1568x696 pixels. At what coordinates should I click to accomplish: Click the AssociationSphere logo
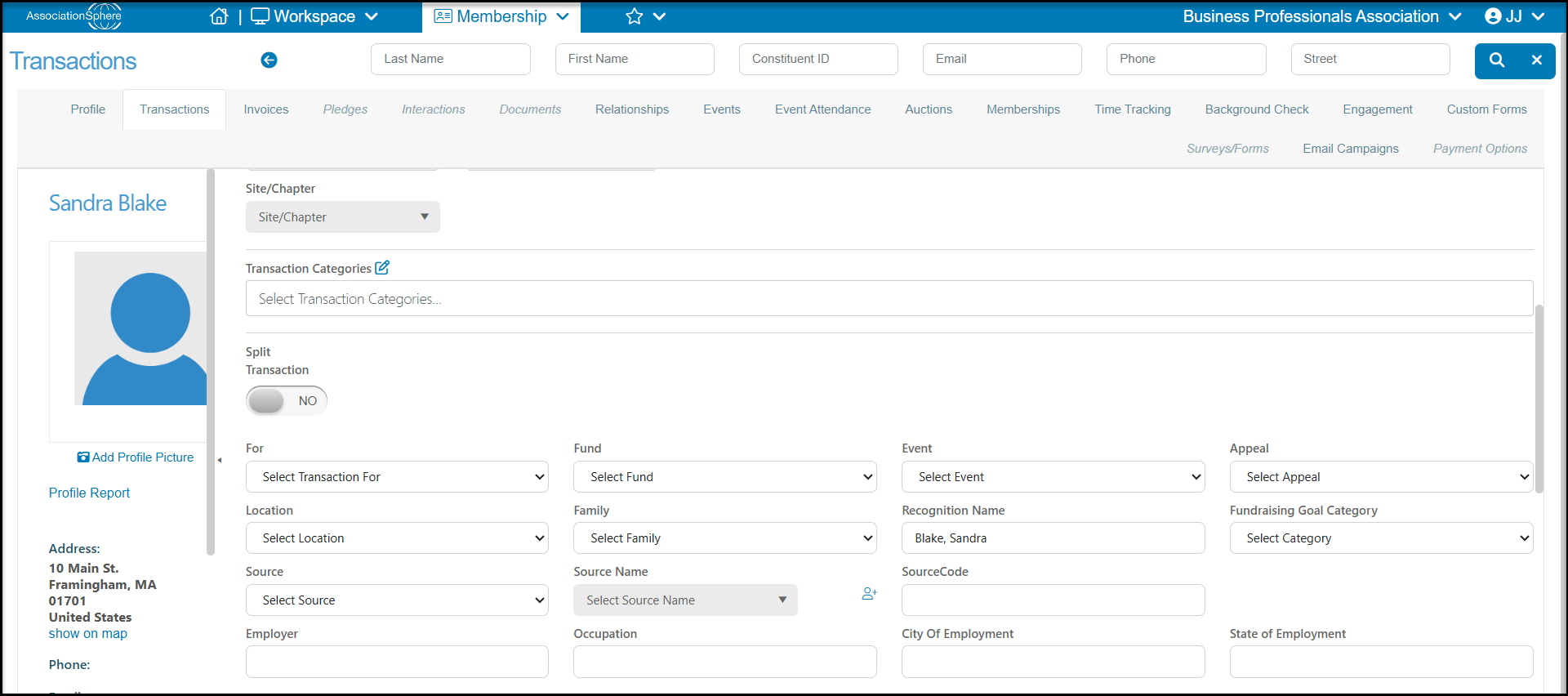pyautogui.click(x=73, y=16)
